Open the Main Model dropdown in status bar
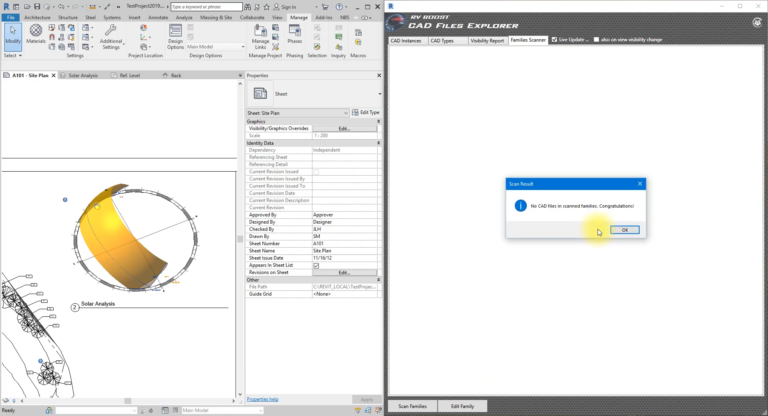This screenshot has height=416, width=768. (x=222, y=410)
